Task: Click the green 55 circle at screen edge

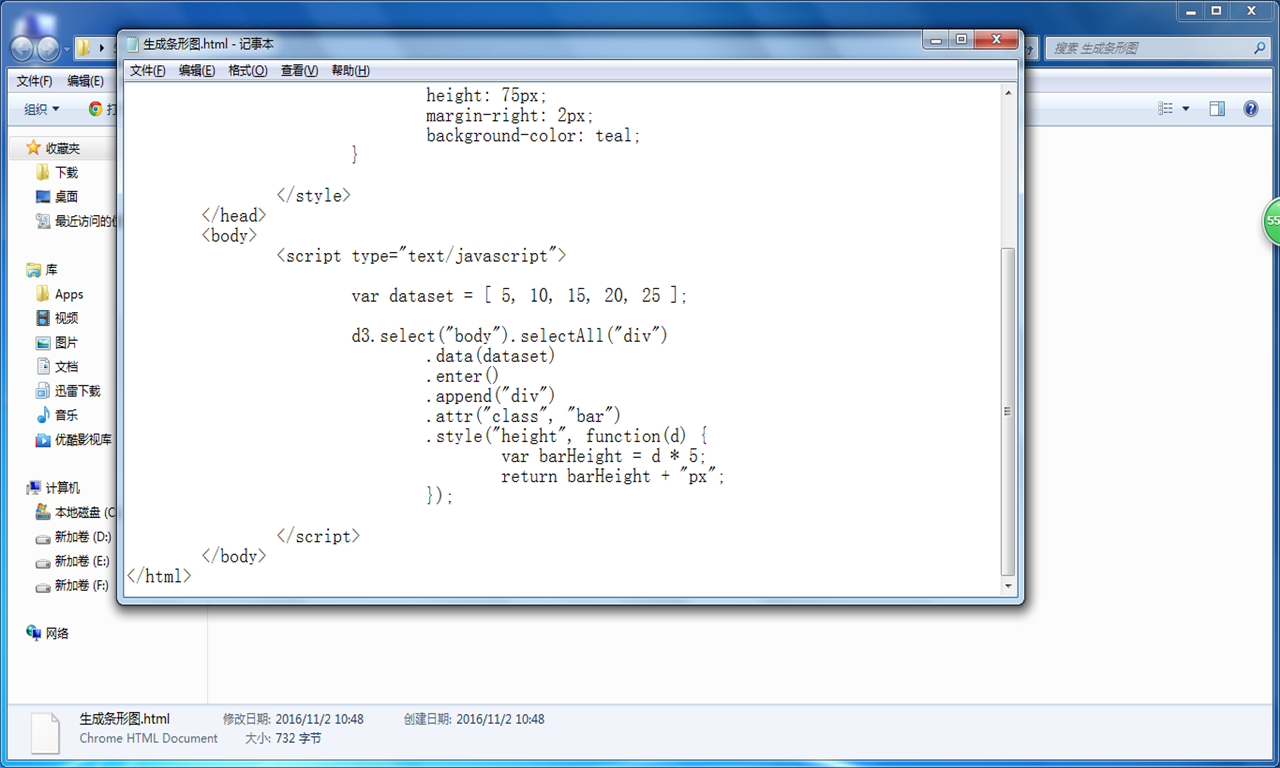Action: 1271,221
